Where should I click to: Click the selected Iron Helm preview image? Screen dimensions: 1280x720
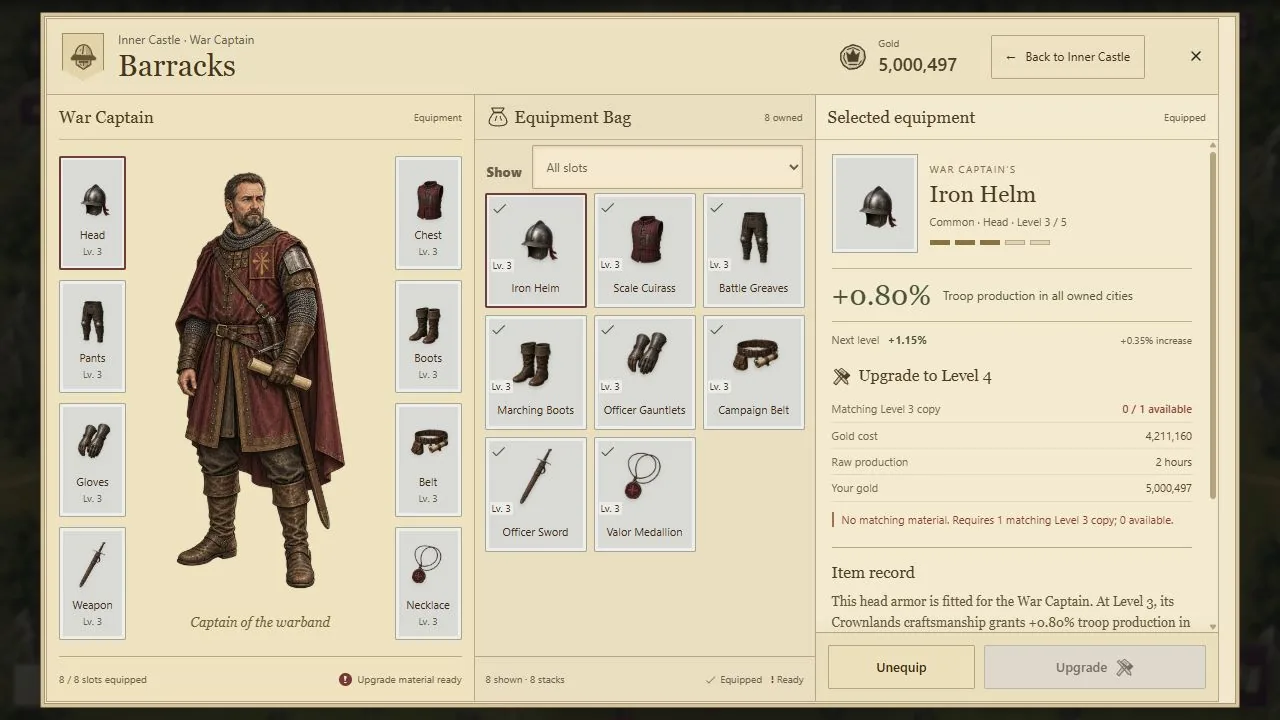pyautogui.click(x=875, y=203)
